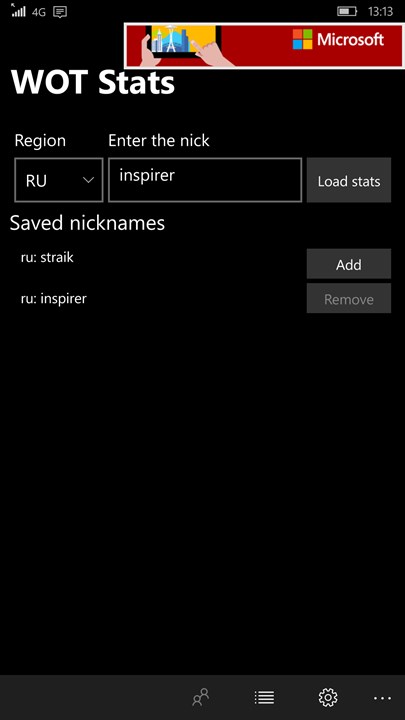405x720 pixels.
Task: Open settings gear icon in bottom bar
Action: 328,698
